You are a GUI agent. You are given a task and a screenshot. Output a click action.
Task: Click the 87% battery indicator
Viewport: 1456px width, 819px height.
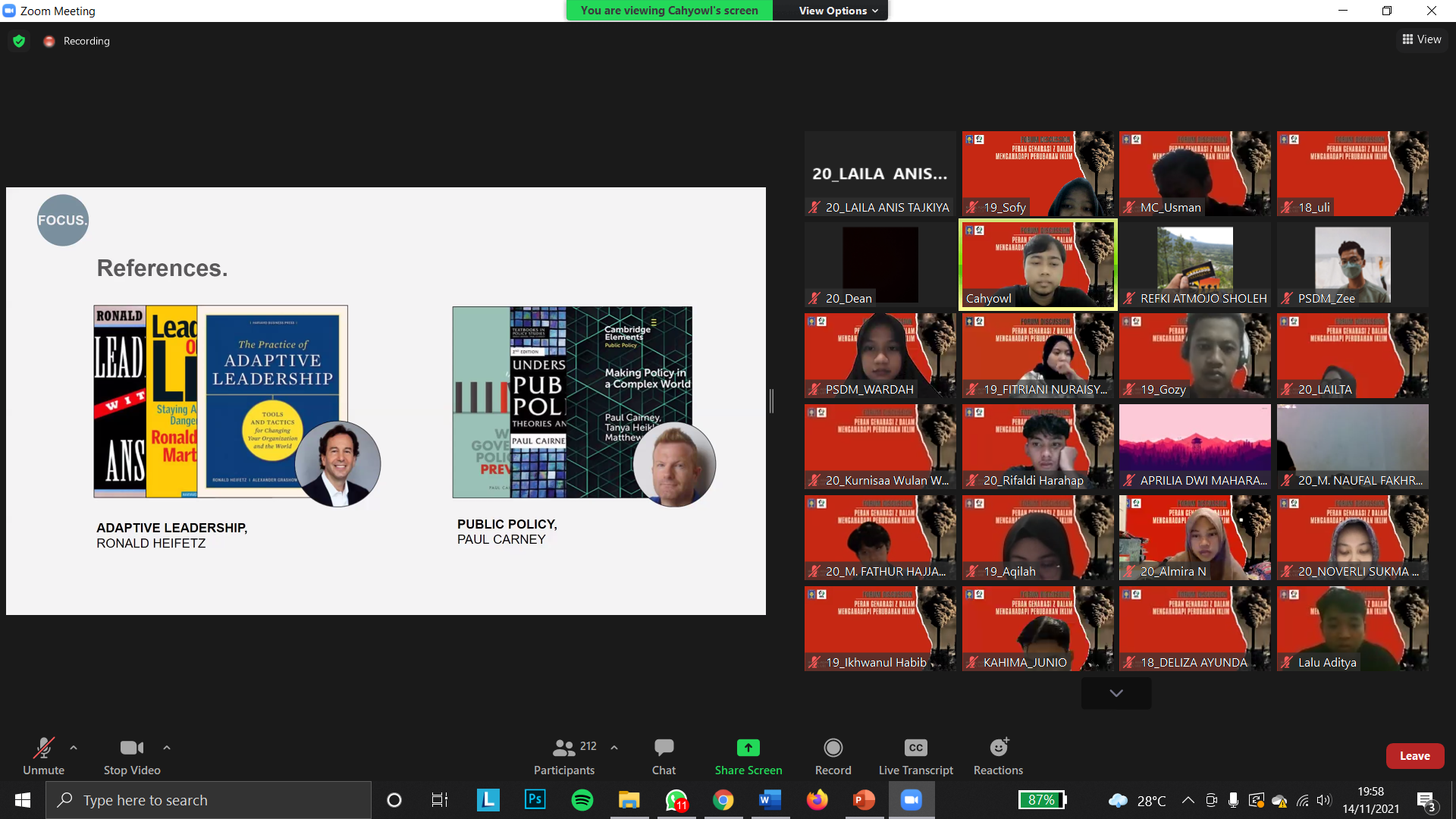point(1043,800)
